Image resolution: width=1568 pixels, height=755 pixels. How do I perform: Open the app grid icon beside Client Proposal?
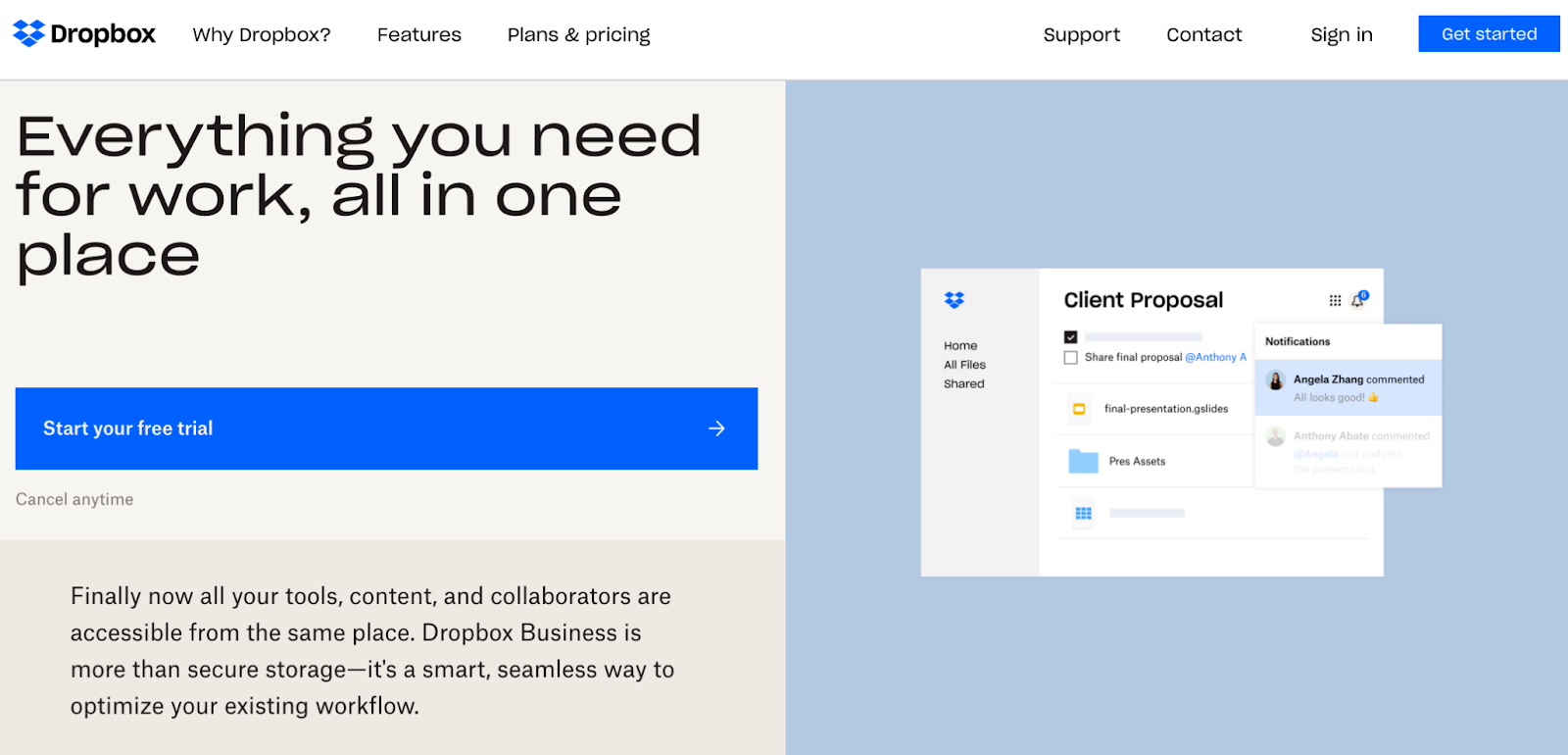tap(1335, 301)
